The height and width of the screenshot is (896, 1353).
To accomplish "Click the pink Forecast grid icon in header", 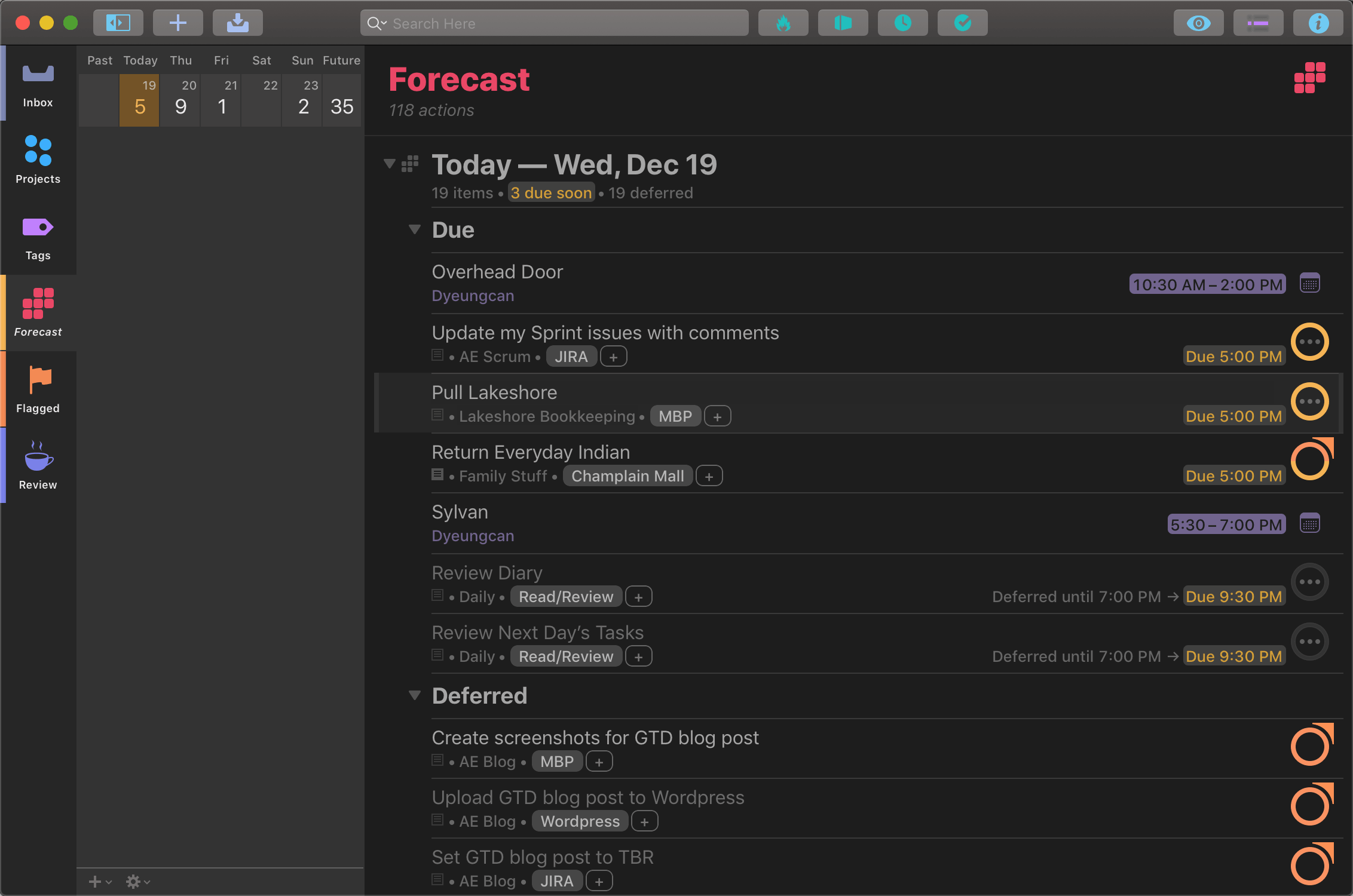I will [1310, 78].
